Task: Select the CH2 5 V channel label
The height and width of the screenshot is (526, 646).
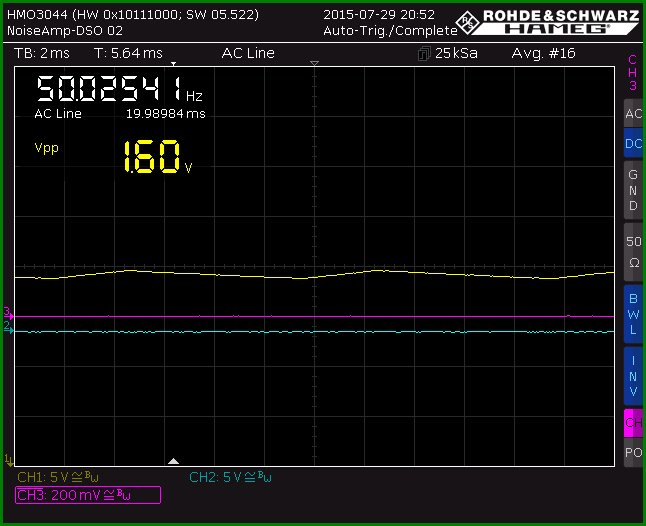Action: 230,477
